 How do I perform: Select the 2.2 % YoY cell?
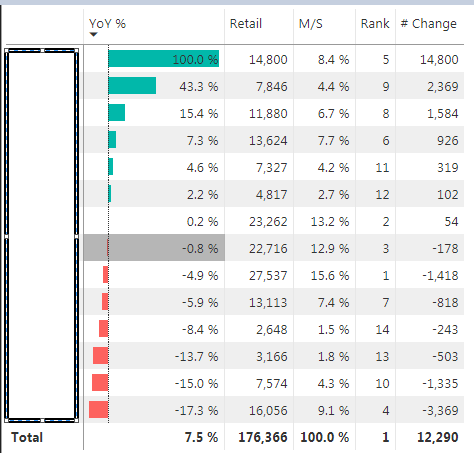click(x=154, y=194)
